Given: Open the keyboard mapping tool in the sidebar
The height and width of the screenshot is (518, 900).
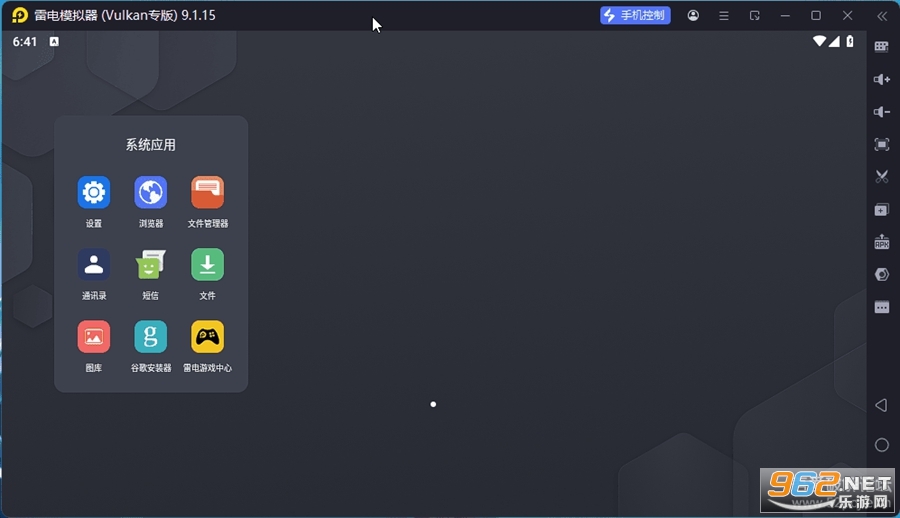Looking at the screenshot, I should pos(882,47).
